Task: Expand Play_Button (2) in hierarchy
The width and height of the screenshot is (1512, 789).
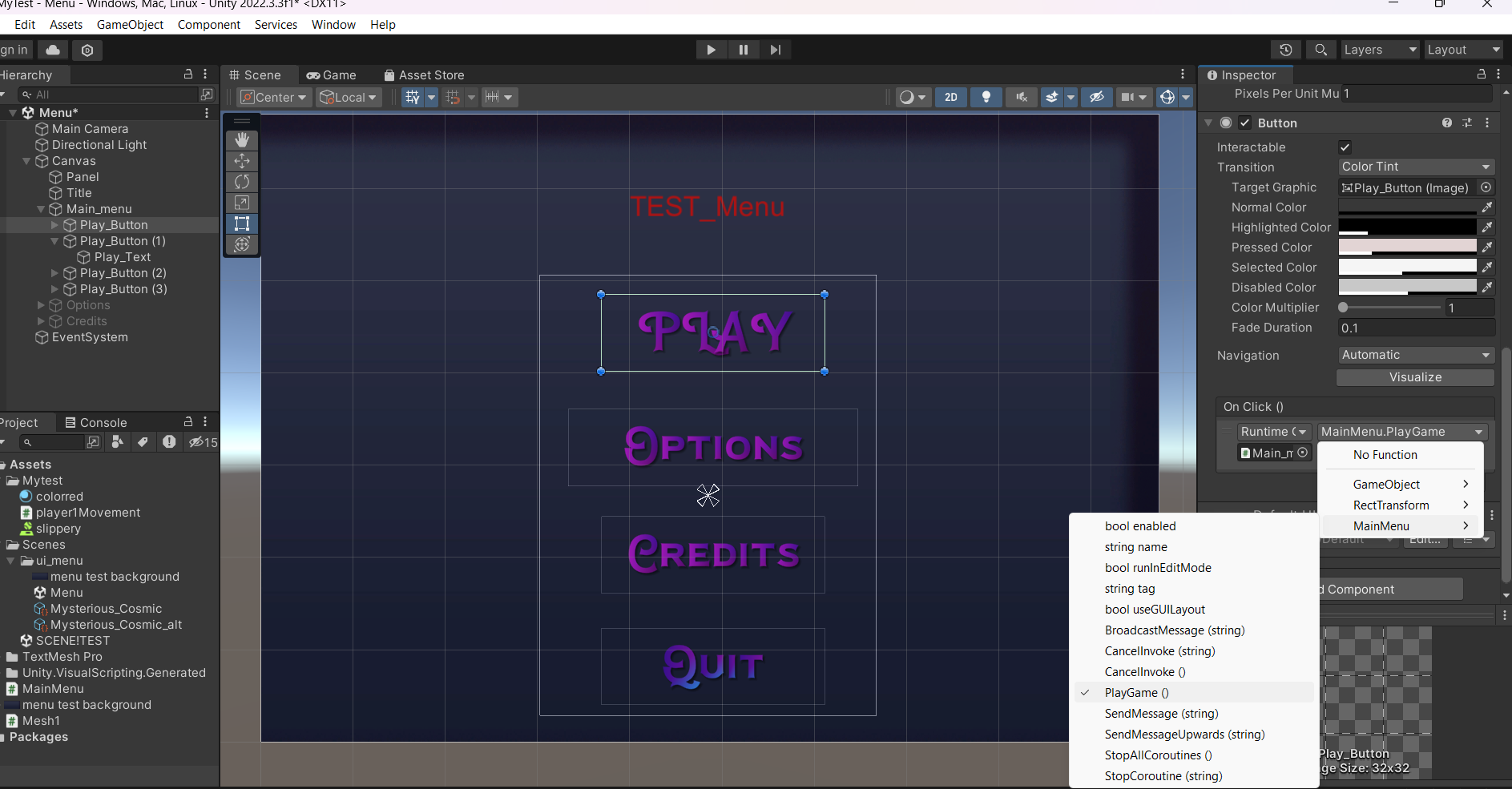Action: pos(54,273)
